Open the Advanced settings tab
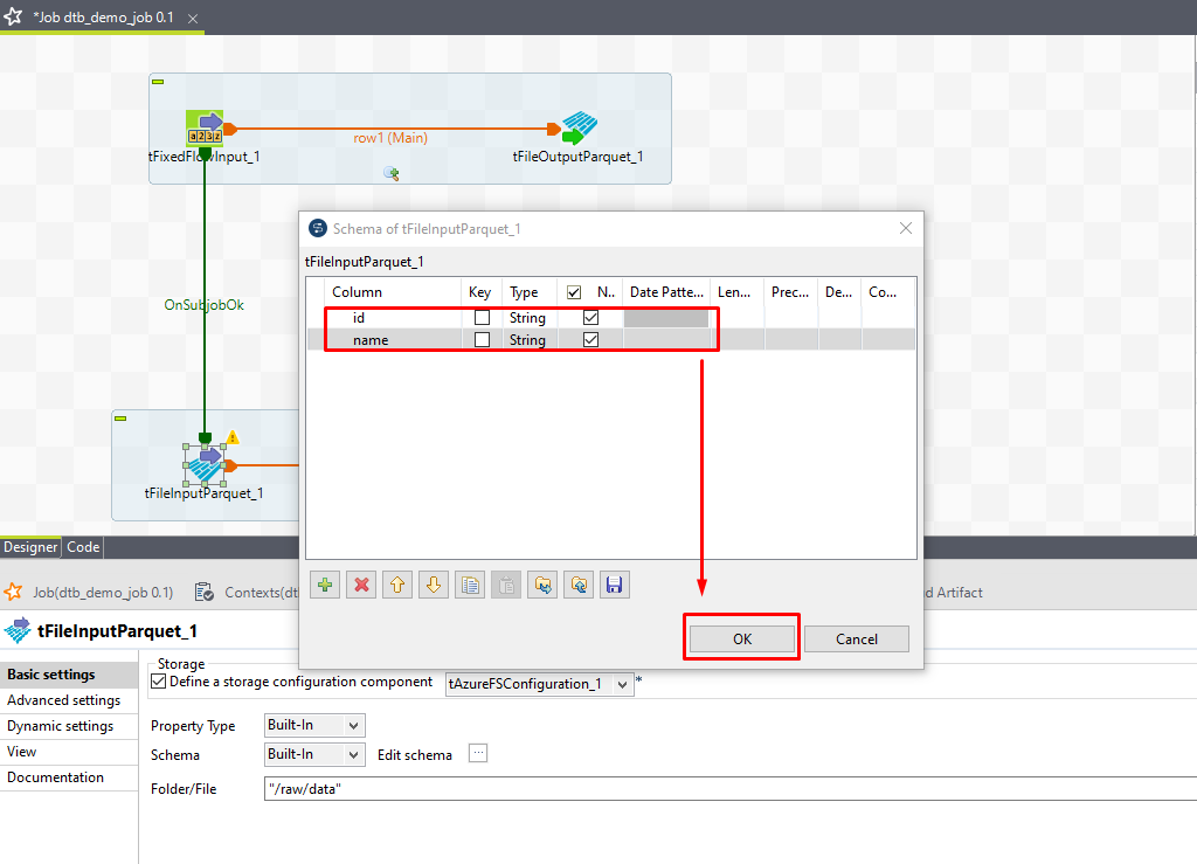The width and height of the screenshot is (1197, 864). [x=64, y=700]
